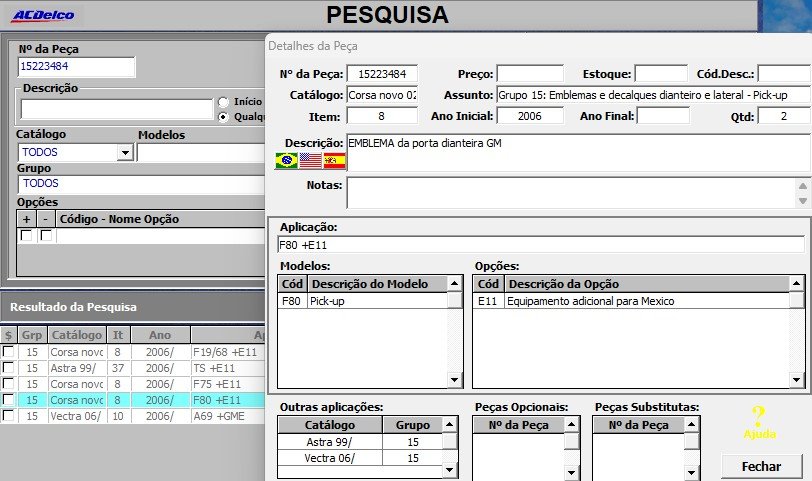Click the Ano Inicial field showing 2006
Viewport: 812px width, 481px height.
pyautogui.click(x=530, y=115)
